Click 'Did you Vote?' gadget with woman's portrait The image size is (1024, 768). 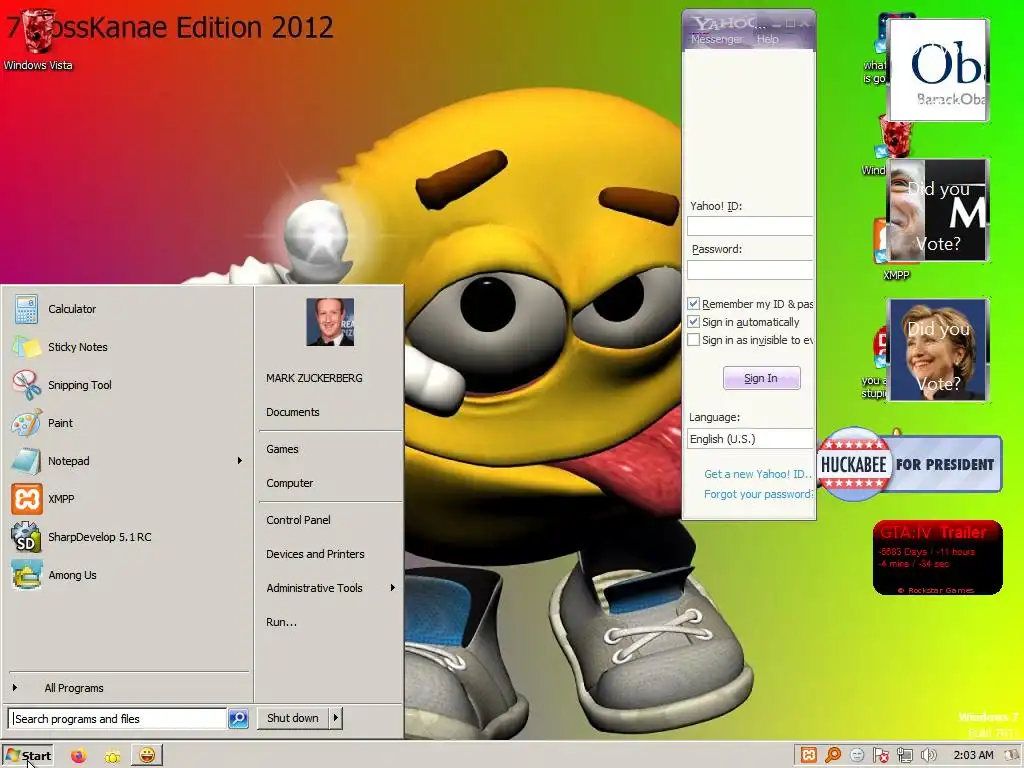pyautogui.click(x=938, y=350)
